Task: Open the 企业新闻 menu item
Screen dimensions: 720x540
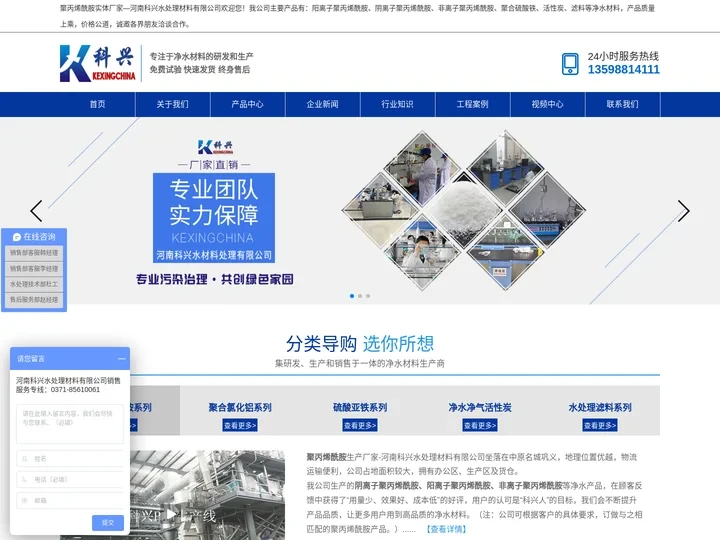Action: coord(322,104)
